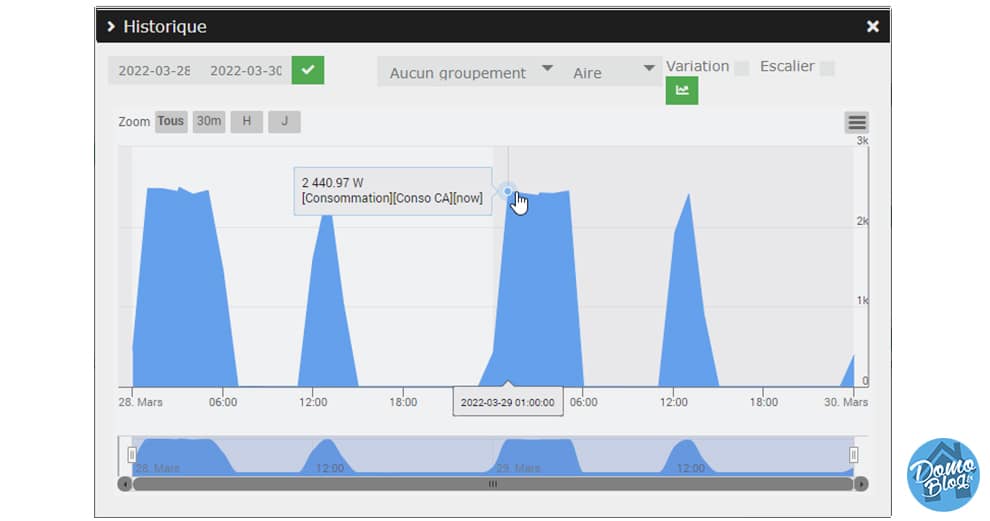Click the navigator horizontal scrollbar thumb
Screen dimensions: 990x521
[x=492, y=484]
